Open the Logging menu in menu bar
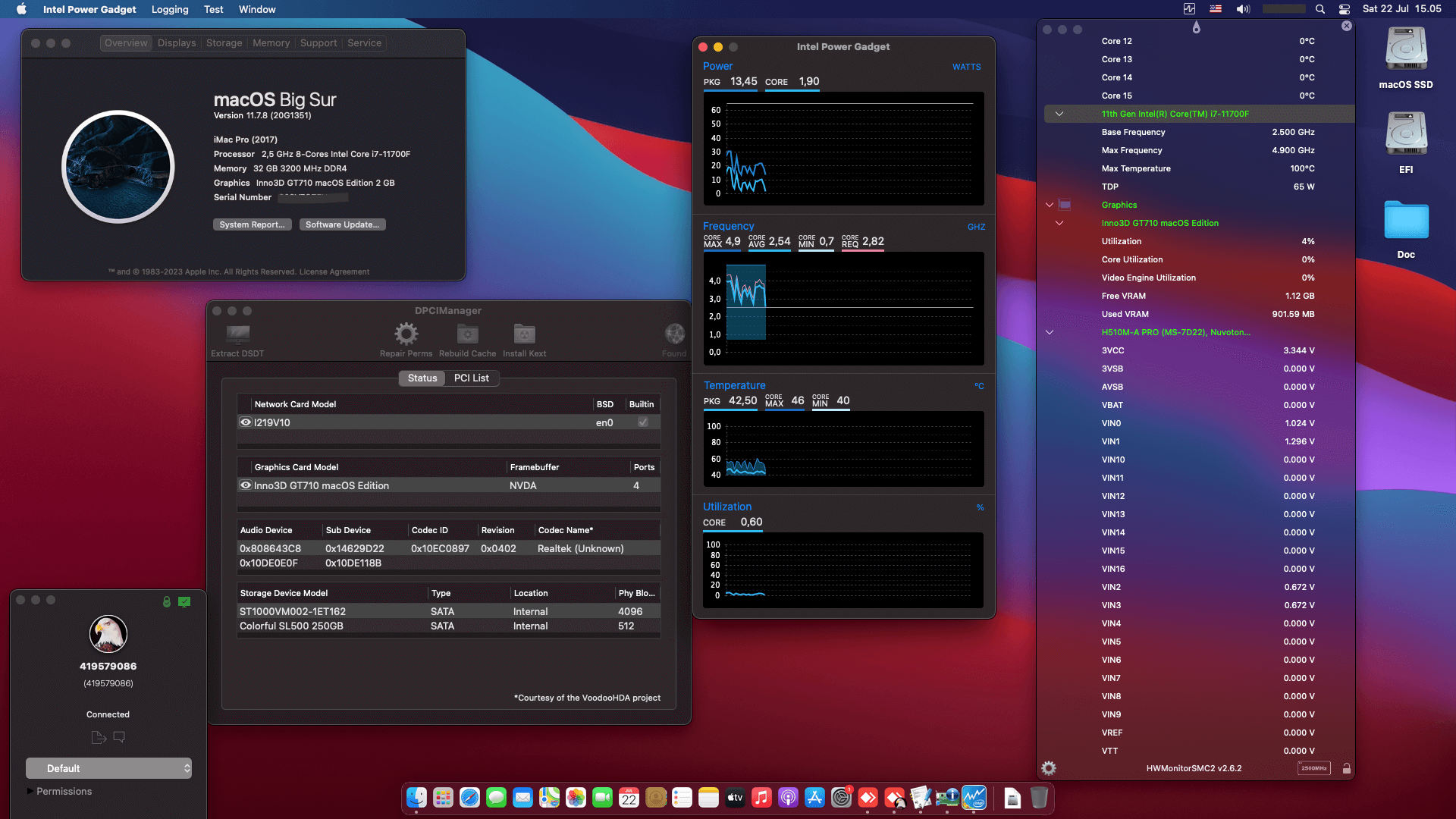This screenshot has height=819, width=1456. coord(170,9)
